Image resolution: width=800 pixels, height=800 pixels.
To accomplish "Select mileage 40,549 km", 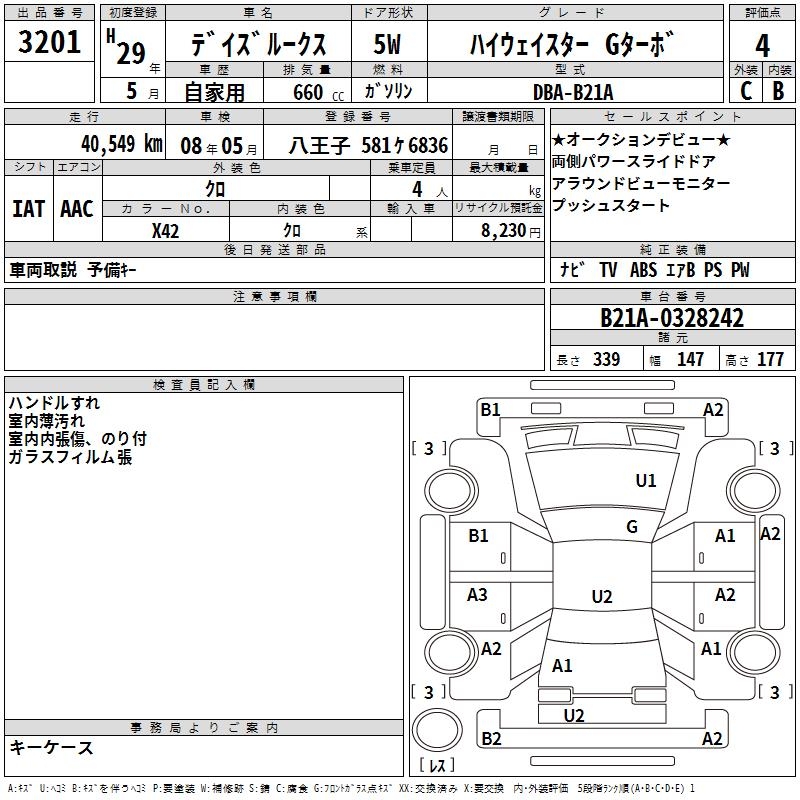I will click(121, 144).
